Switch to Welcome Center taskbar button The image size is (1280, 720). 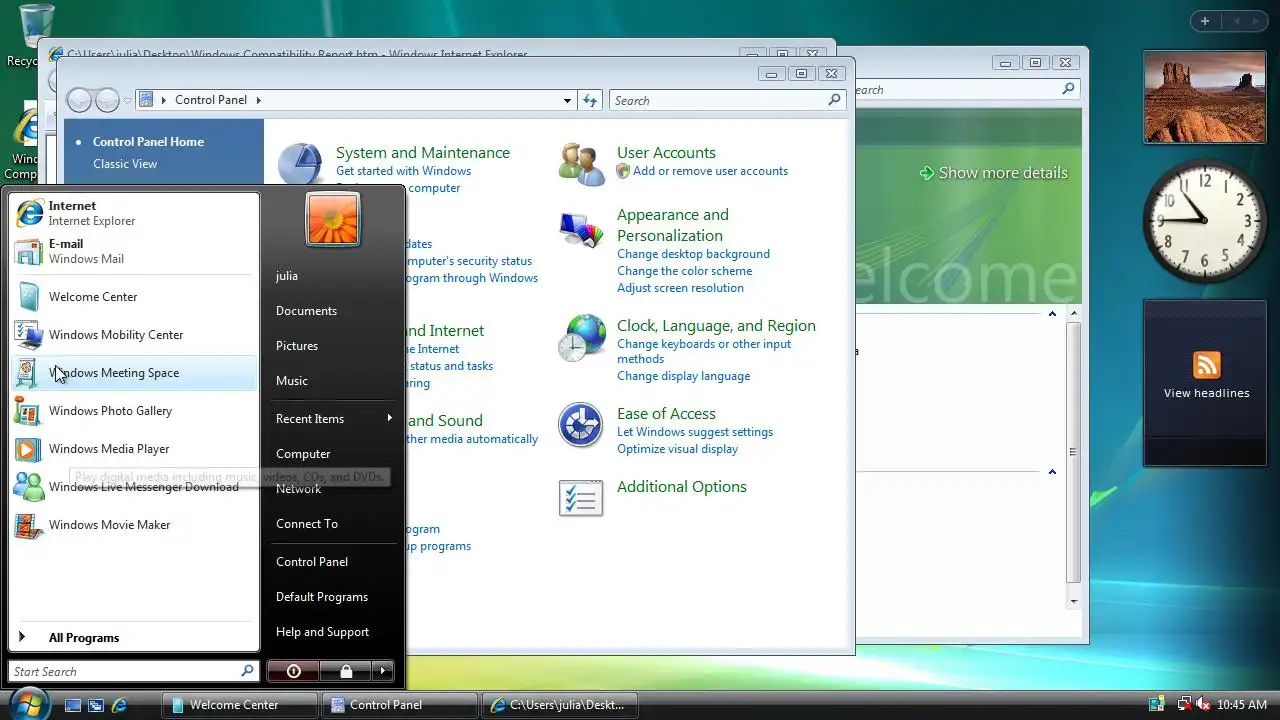click(240, 705)
